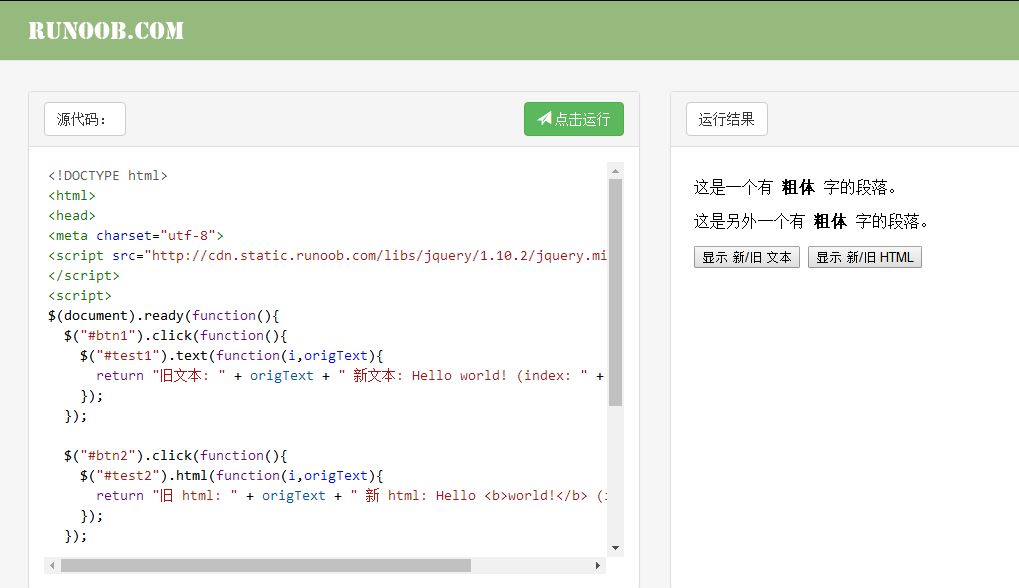Click the code editor scroll up arrow

615,171
